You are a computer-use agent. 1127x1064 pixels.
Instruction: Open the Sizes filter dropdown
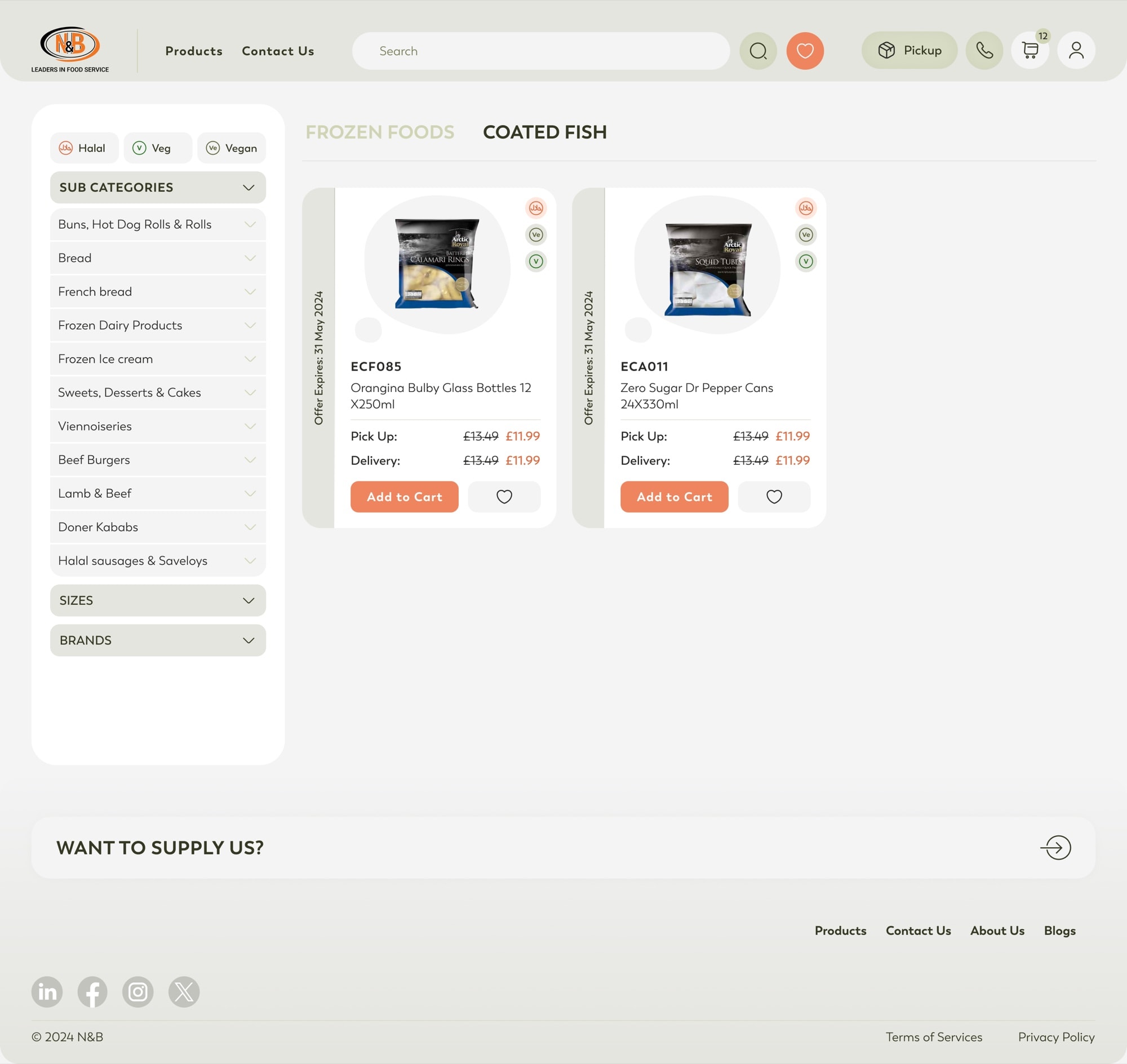coord(158,600)
